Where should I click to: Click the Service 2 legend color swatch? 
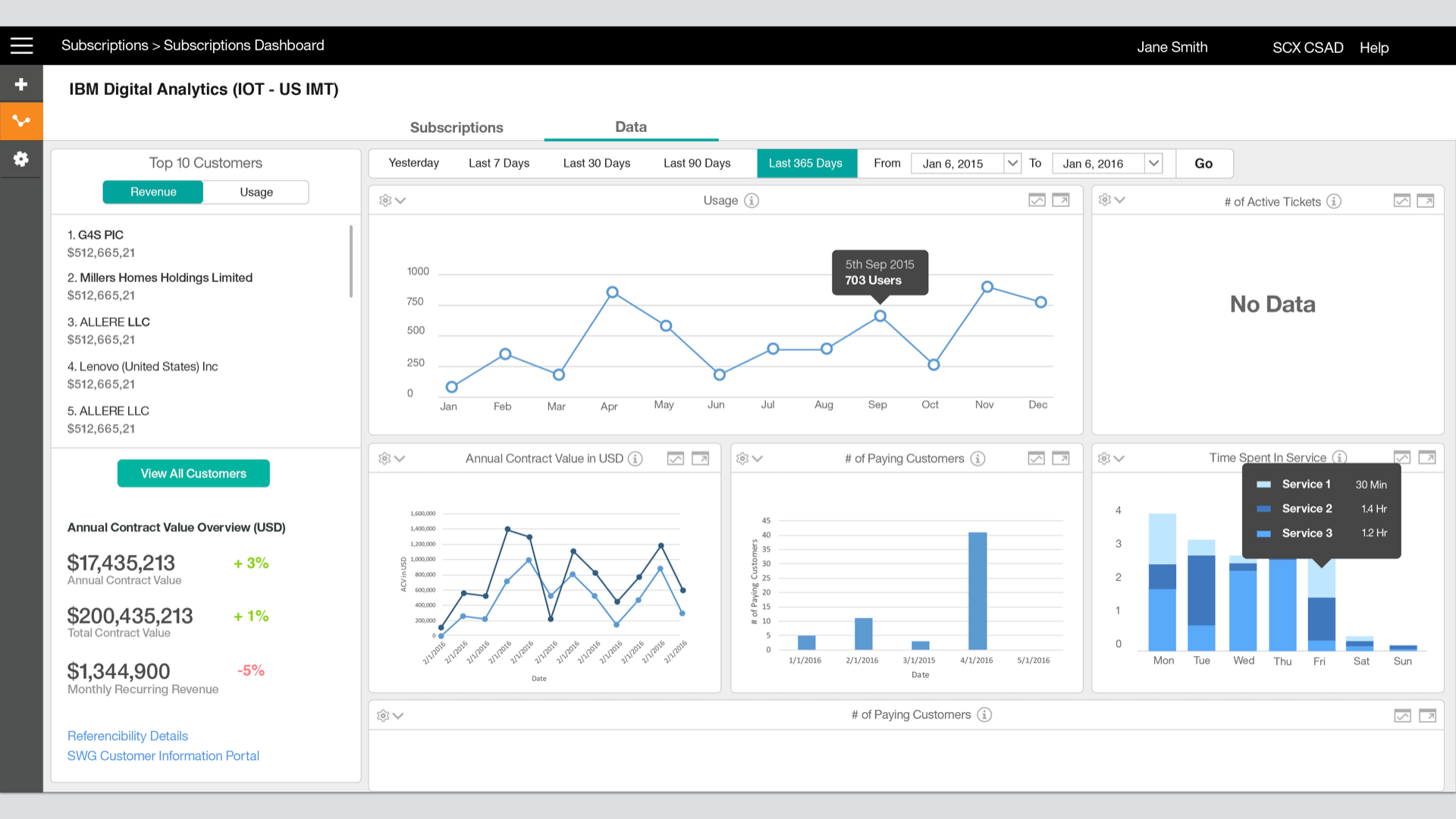(x=1263, y=509)
